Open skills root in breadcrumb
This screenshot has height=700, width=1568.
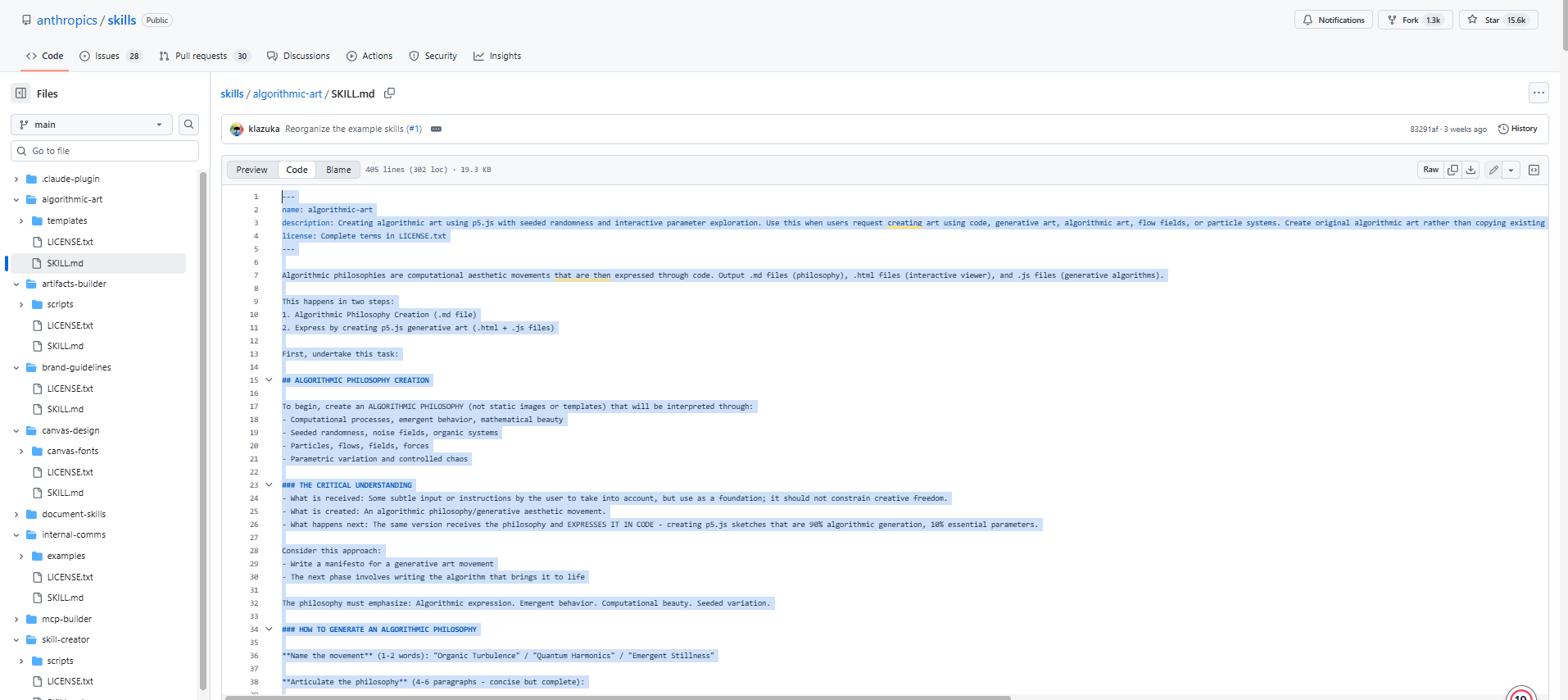tap(232, 93)
